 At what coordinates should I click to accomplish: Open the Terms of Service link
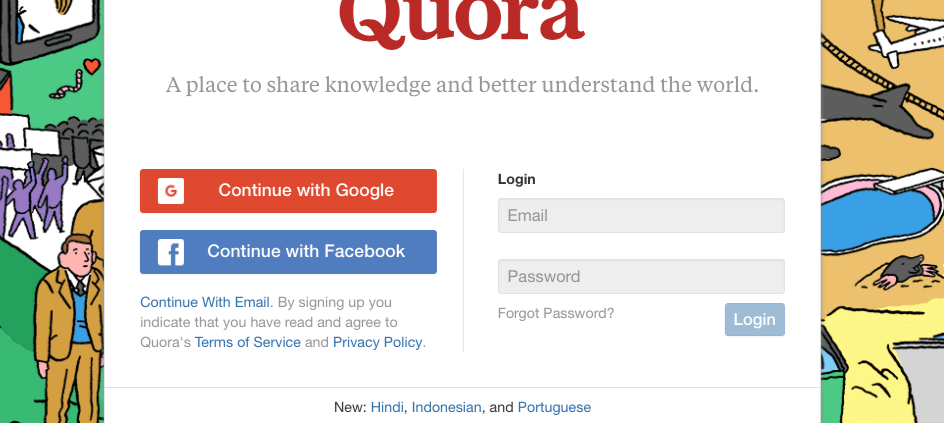(247, 342)
